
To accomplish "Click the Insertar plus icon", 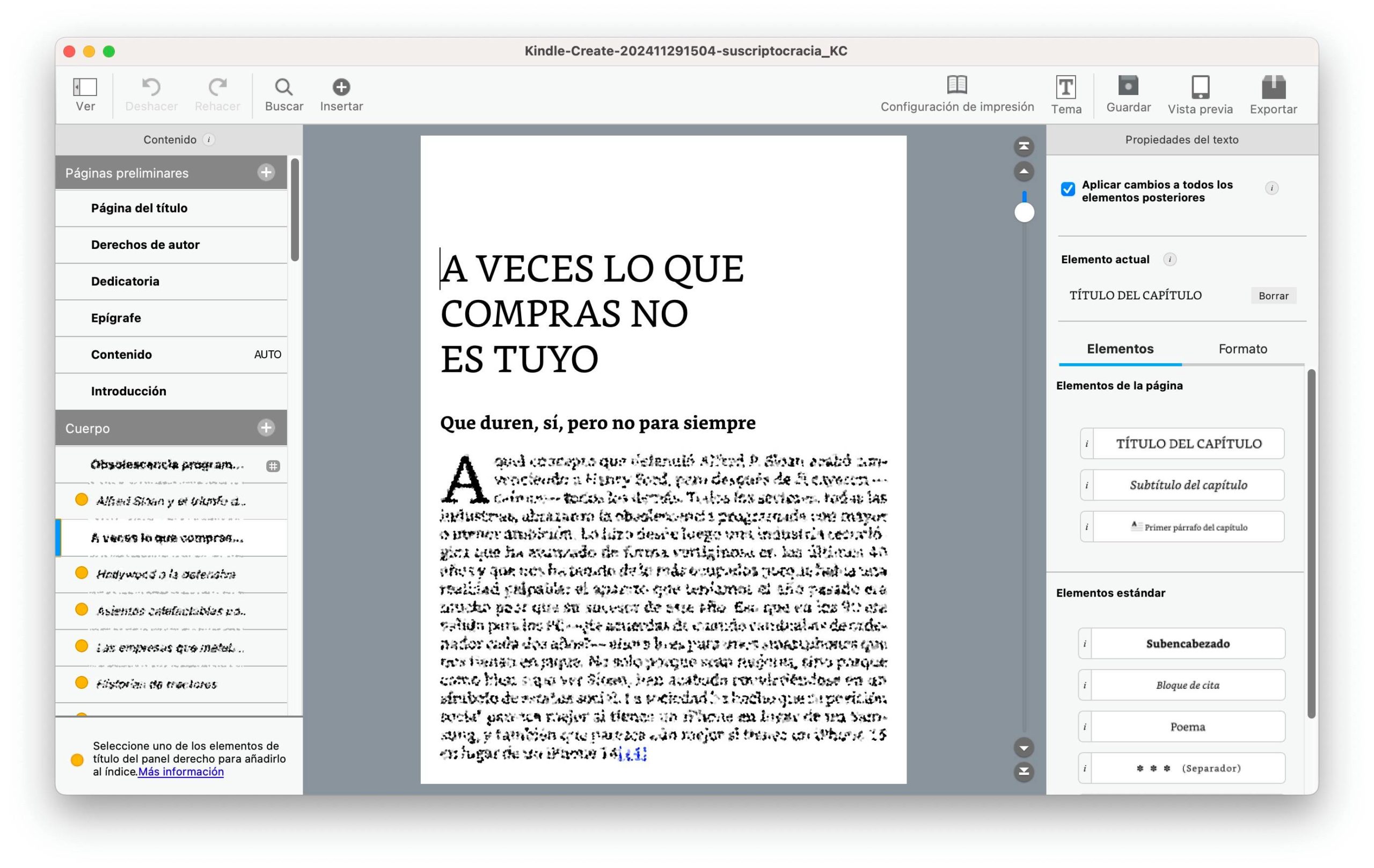I will pyautogui.click(x=341, y=87).
